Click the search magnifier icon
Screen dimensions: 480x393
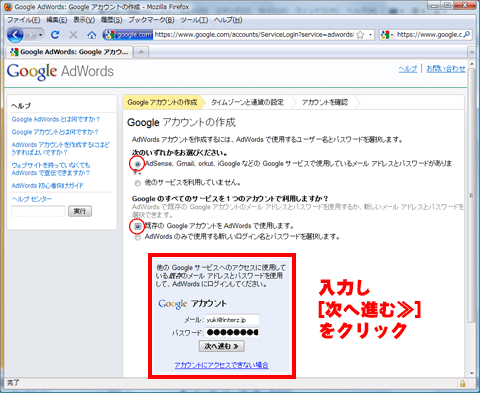(467, 34)
